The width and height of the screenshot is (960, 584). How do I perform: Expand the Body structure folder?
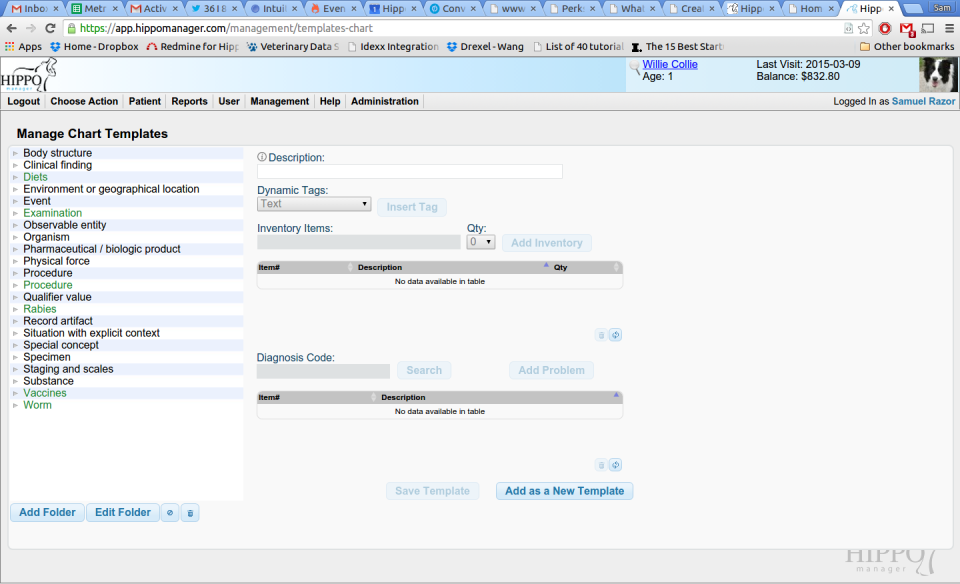pyautogui.click(x=15, y=153)
